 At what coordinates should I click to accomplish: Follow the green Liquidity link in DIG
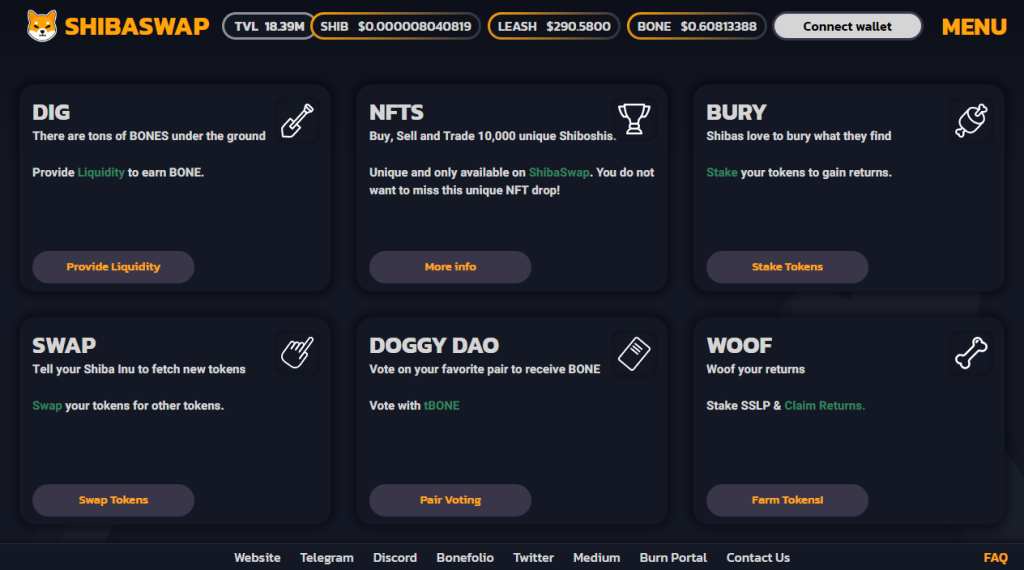point(101,172)
